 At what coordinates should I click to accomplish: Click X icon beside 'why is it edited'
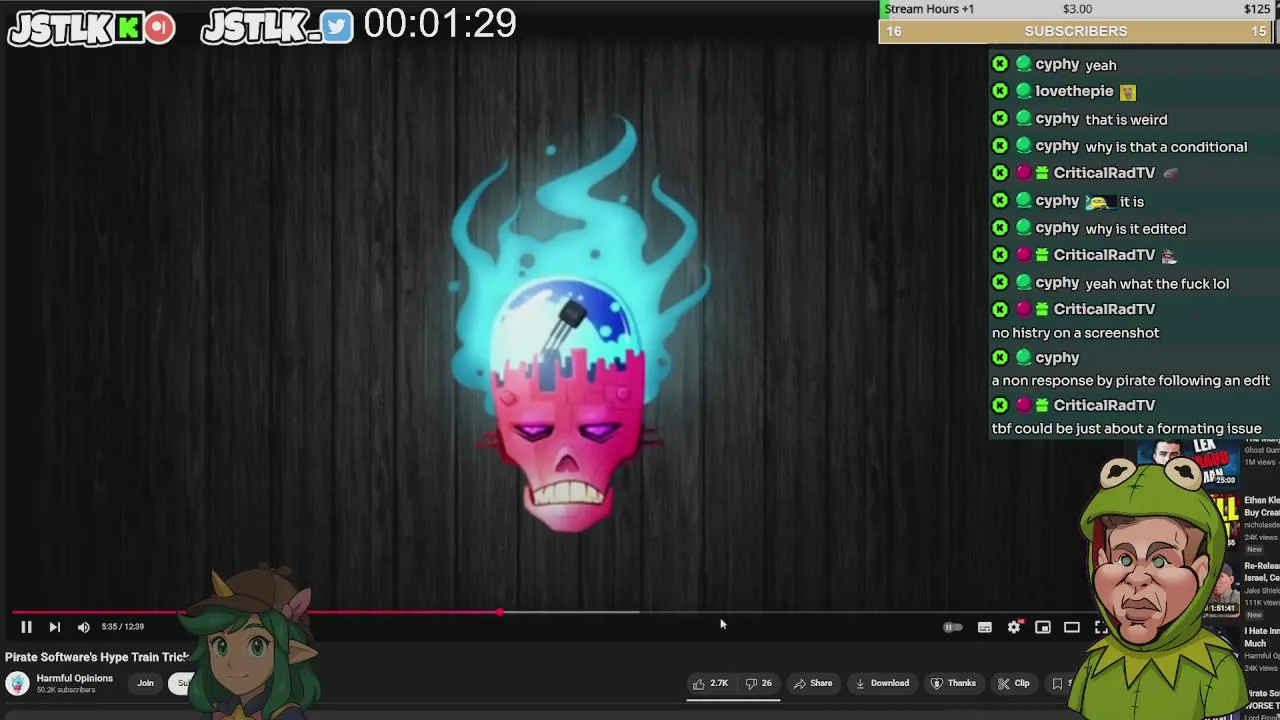coord(1000,228)
